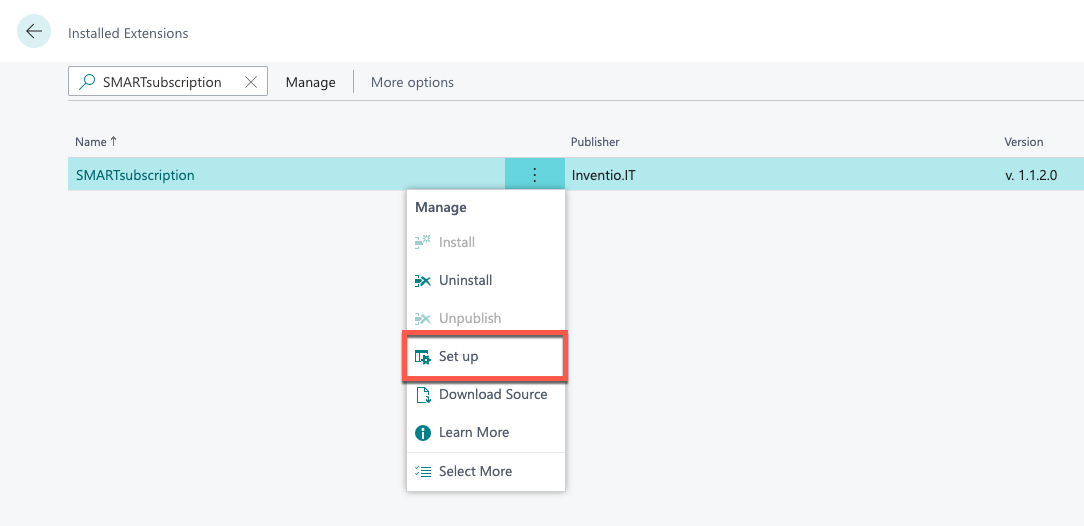Click the Learn More info icon

[422, 433]
